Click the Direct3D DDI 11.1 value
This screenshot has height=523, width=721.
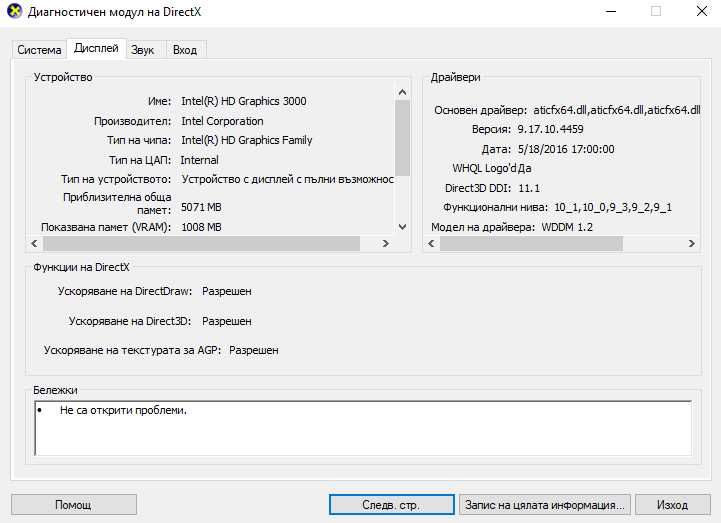coord(529,188)
